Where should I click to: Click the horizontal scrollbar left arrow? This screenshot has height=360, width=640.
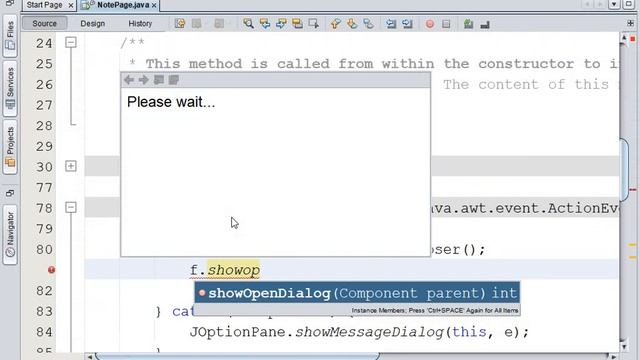click(90, 356)
